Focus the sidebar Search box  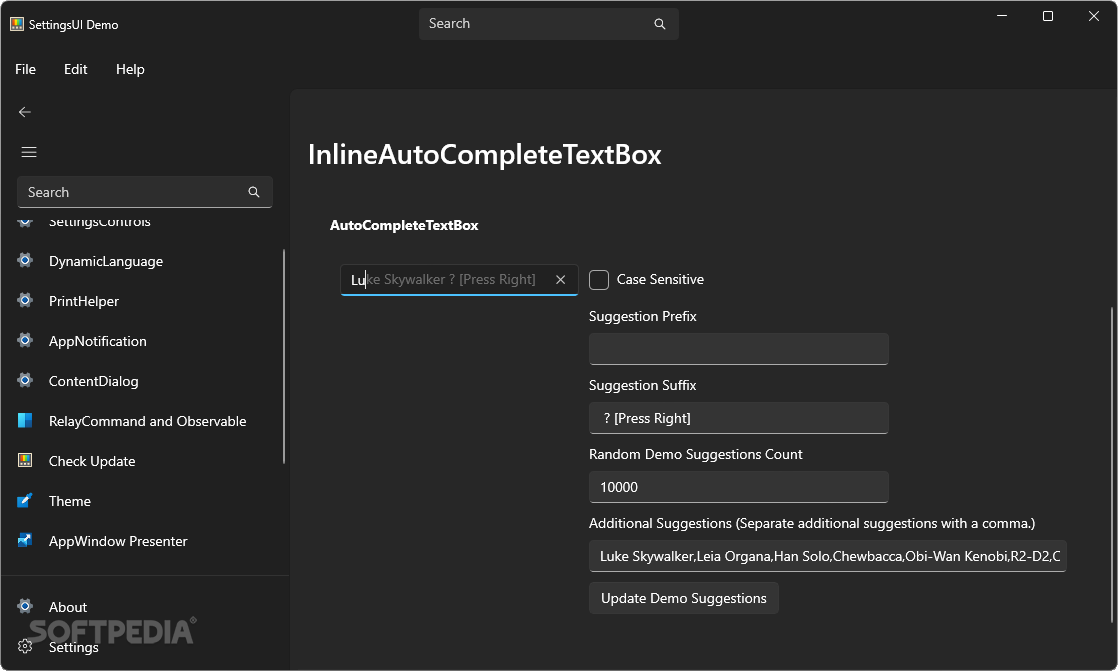[x=145, y=192]
